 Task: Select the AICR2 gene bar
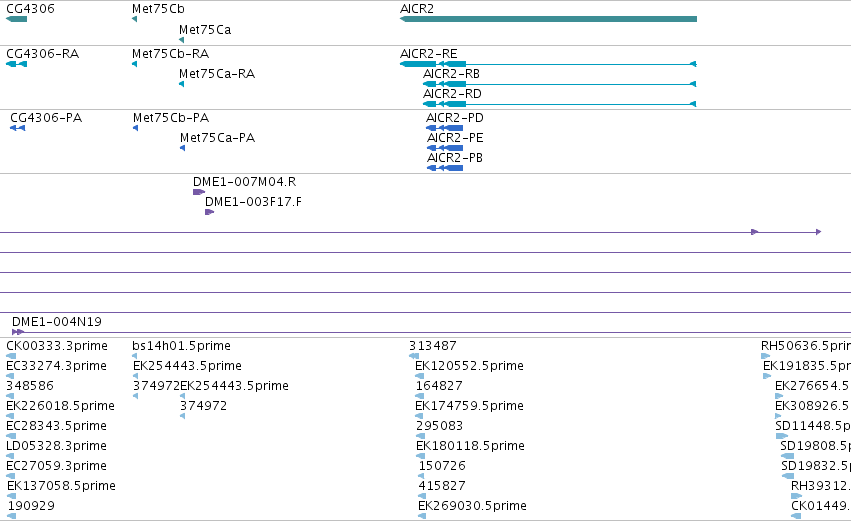[548, 19]
